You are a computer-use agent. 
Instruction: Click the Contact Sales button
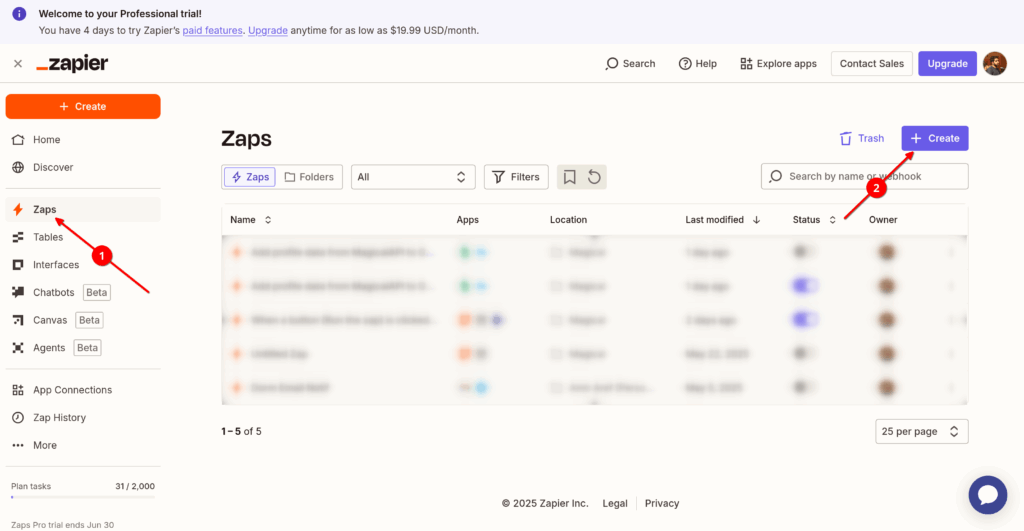click(x=871, y=63)
